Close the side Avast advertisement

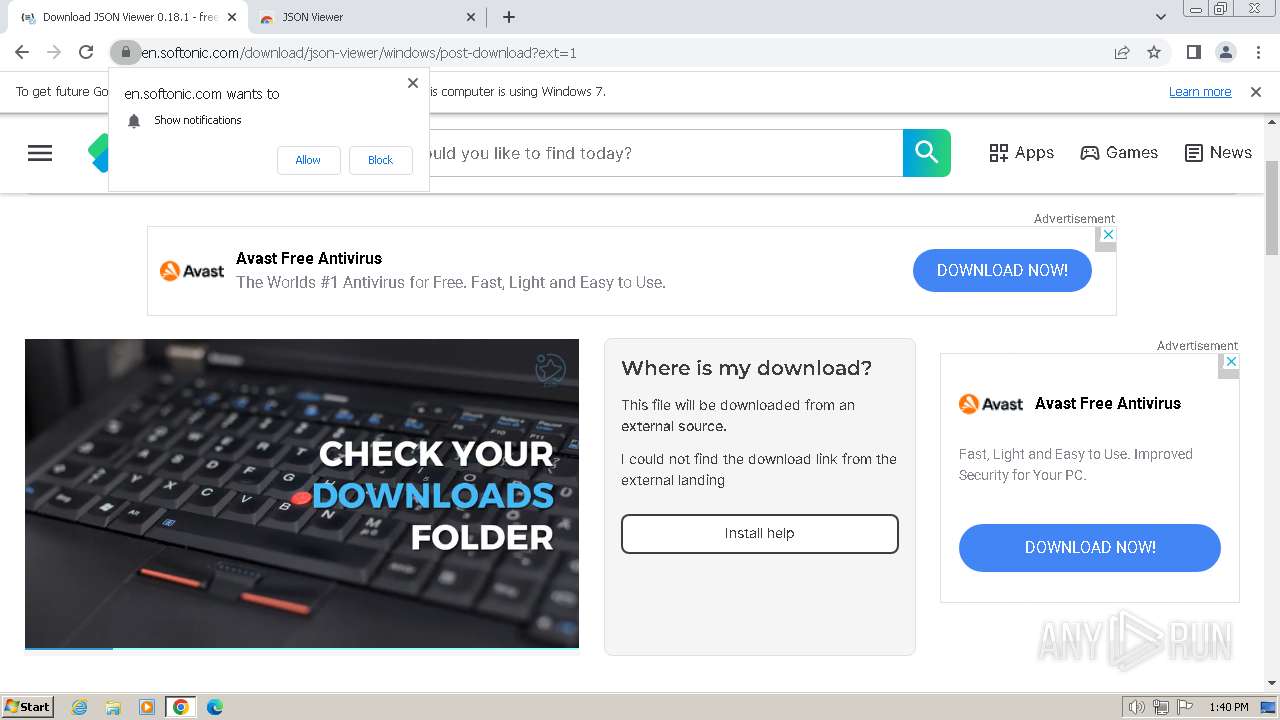pyautogui.click(x=1231, y=361)
